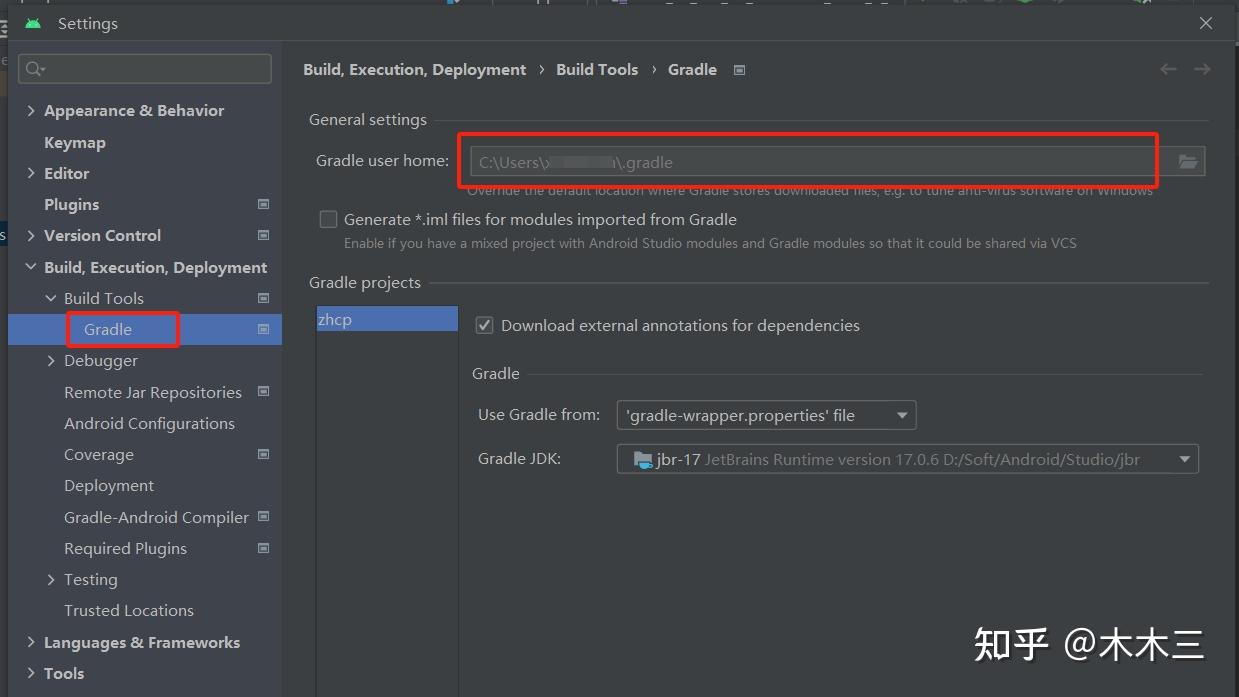Enable Generate *.iml files for imported modules
Viewport: 1239px width, 697px height.
tap(328, 219)
